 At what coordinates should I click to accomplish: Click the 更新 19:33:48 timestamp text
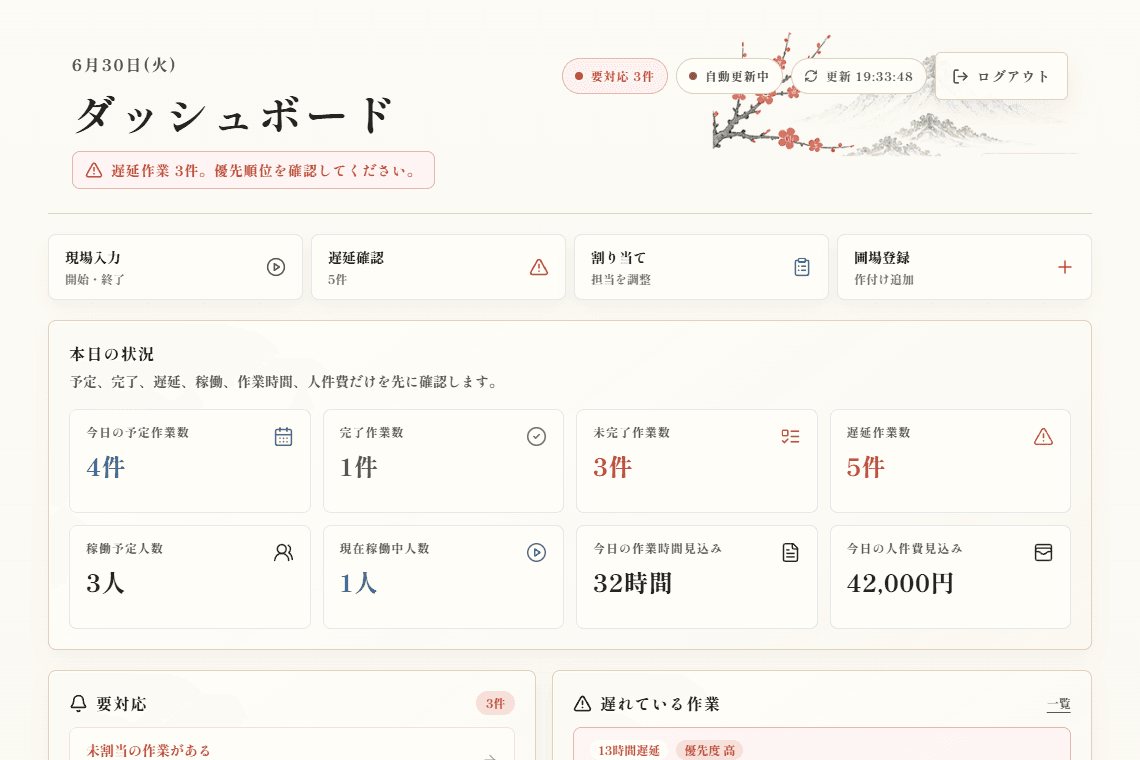pos(870,77)
